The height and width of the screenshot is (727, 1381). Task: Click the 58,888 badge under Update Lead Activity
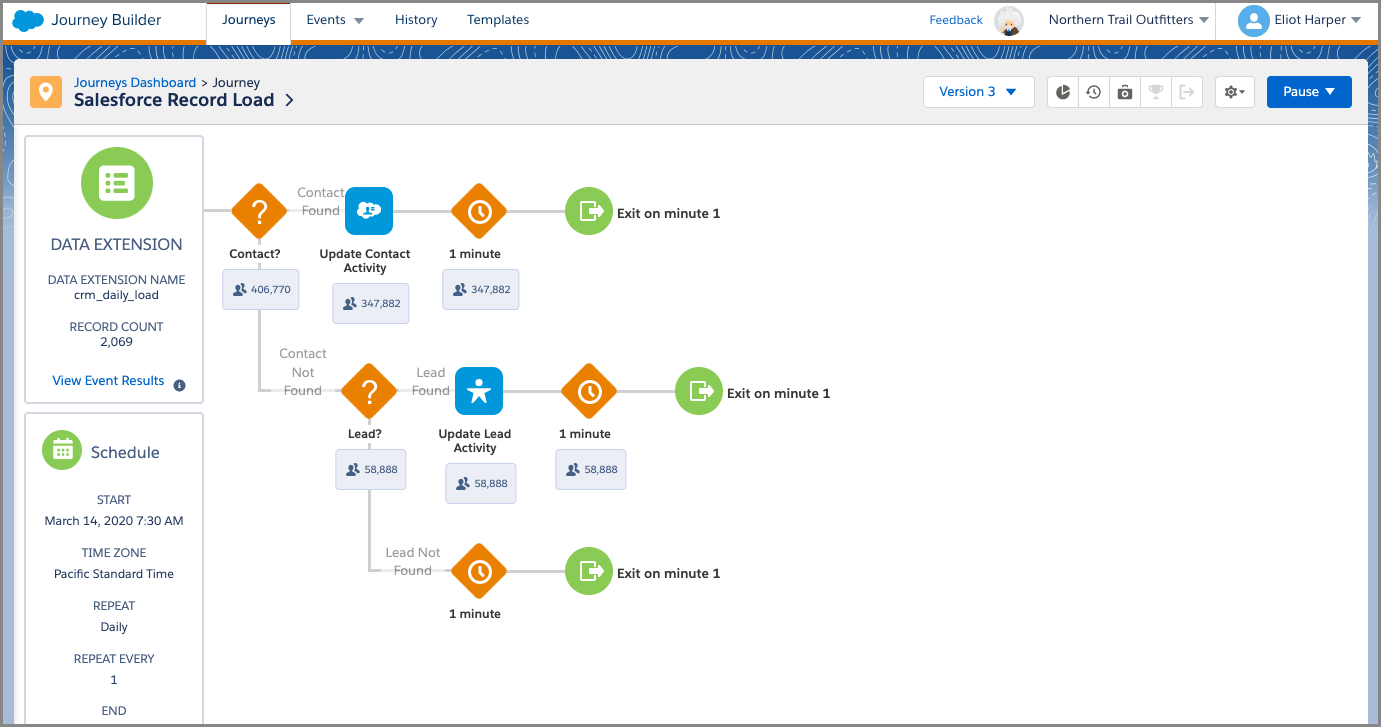[481, 483]
